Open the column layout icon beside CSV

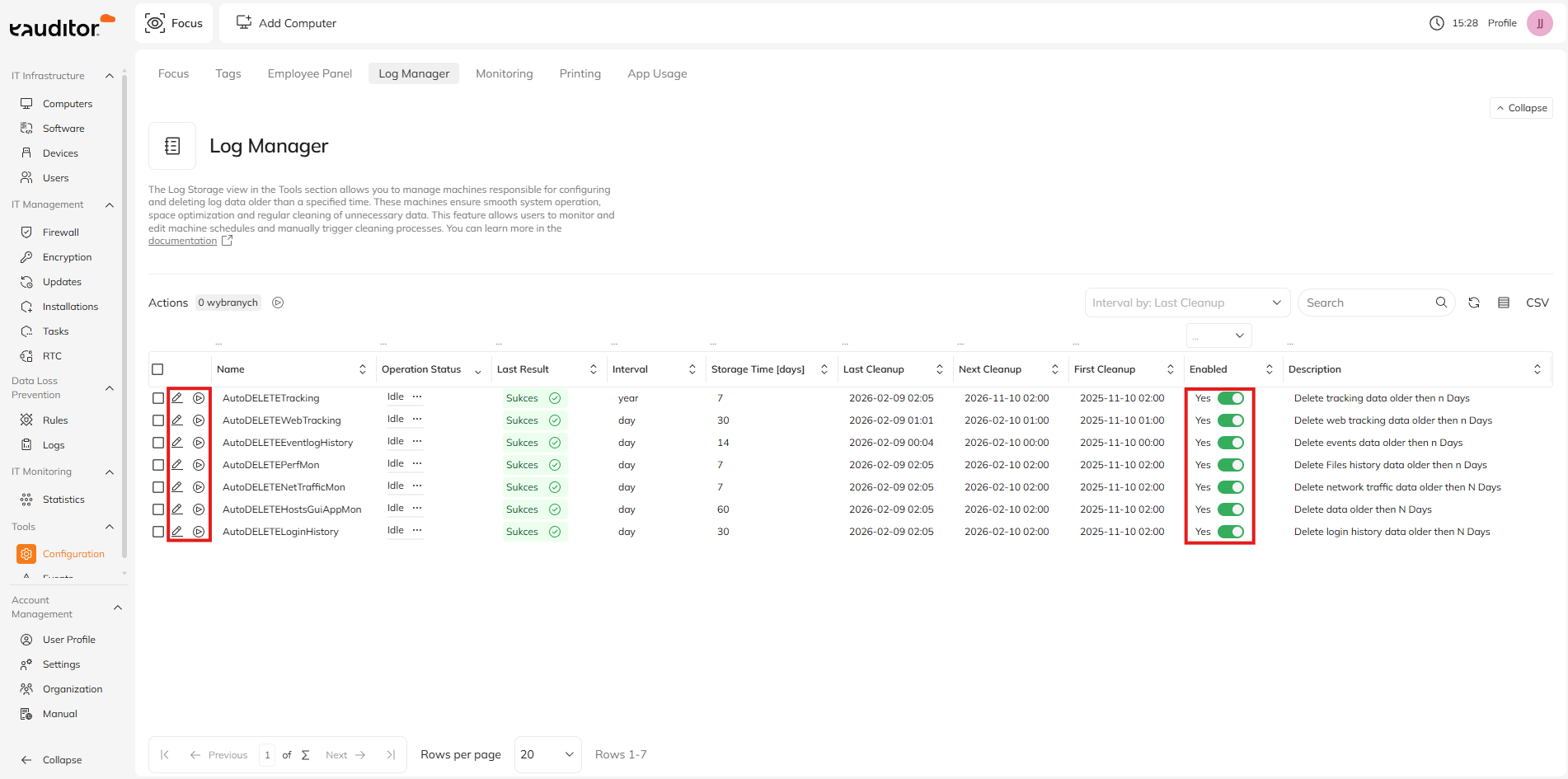tap(1504, 303)
